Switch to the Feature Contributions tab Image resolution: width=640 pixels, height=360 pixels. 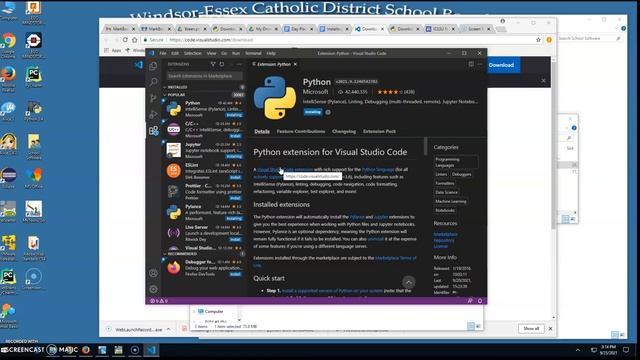point(301,131)
